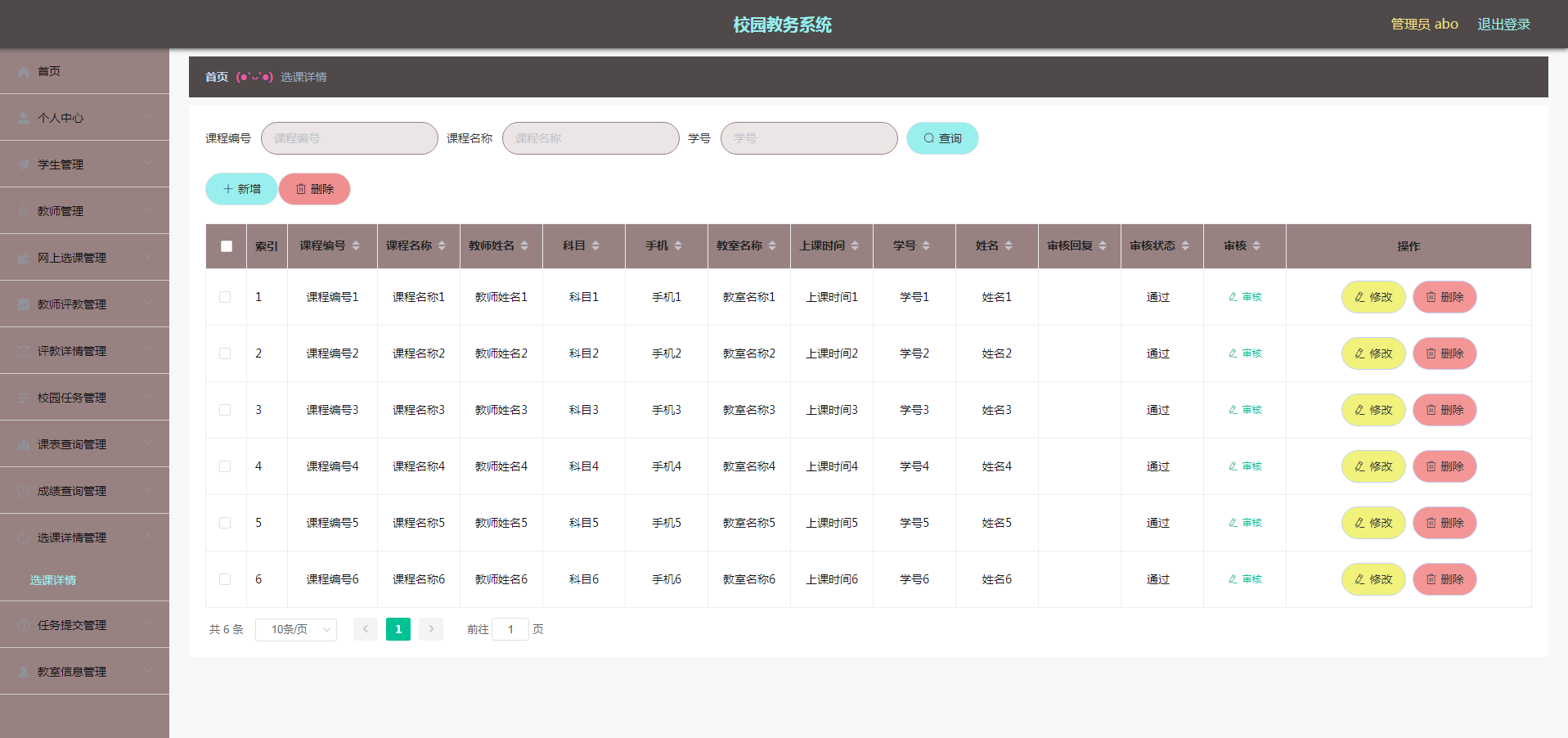The height and width of the screenshot is (738, 1568).
Task: Click the icon beside 教师评教管理
Action: [x=24, y=305]
